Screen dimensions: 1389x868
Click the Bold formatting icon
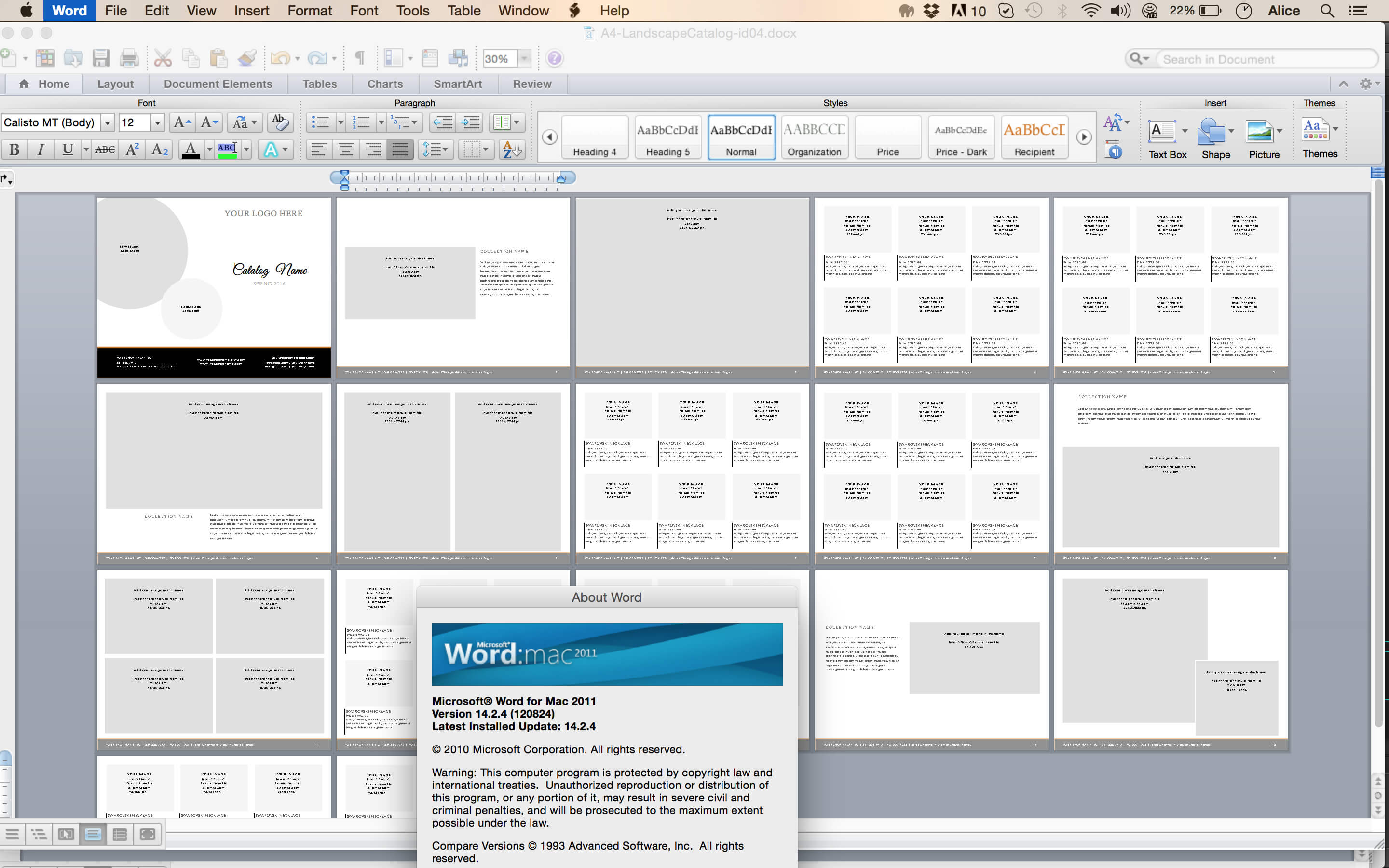(x=14, y=149)
